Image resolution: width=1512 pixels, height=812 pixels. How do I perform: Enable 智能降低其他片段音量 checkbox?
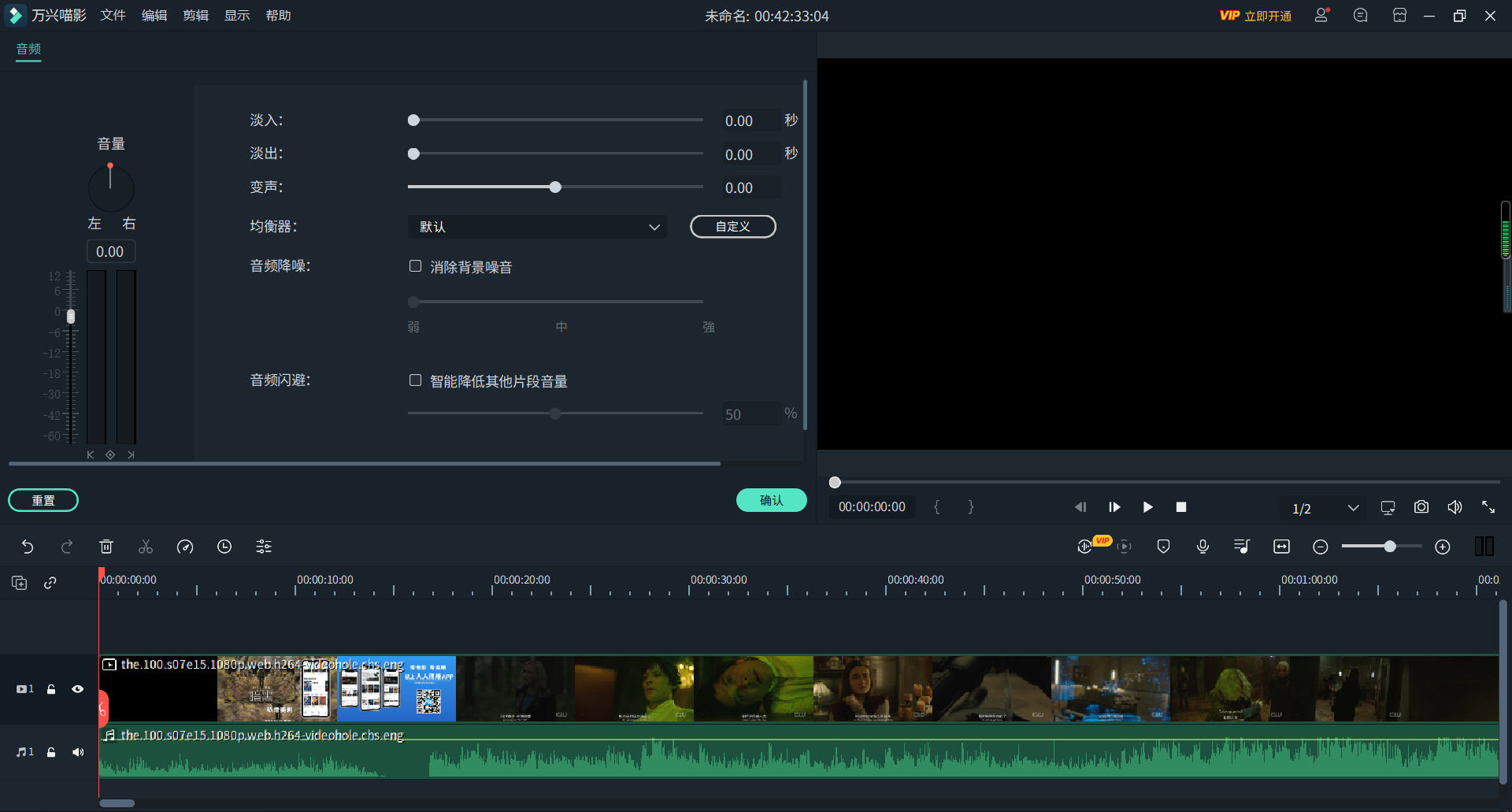point(415,380)
